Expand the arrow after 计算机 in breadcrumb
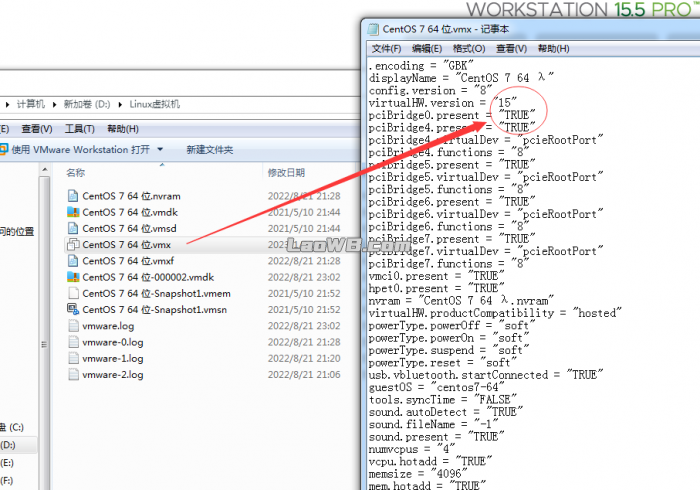 pyautogui.click(x=54, y=104)
